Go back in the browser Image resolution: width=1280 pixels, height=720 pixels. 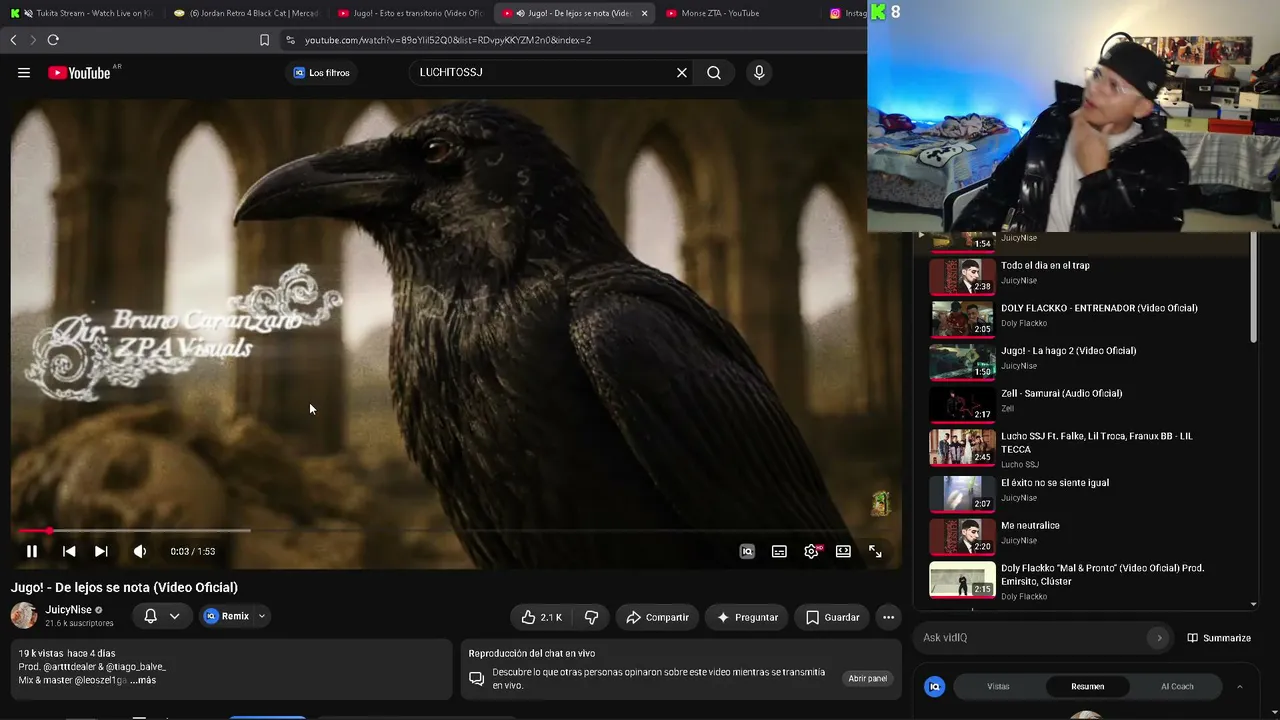[13, 40]
